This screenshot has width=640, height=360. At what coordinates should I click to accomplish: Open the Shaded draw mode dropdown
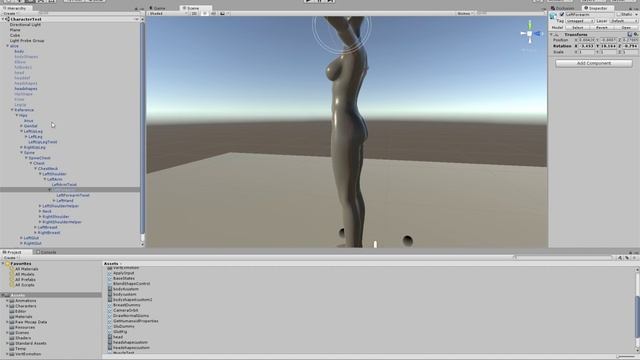168,13
